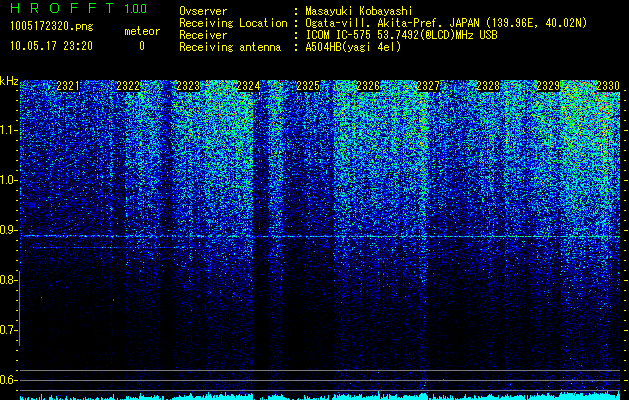The width and height of the screenshot is (629, 400).
Task: Click the meteor count value 0
Action: pos(142,46)
